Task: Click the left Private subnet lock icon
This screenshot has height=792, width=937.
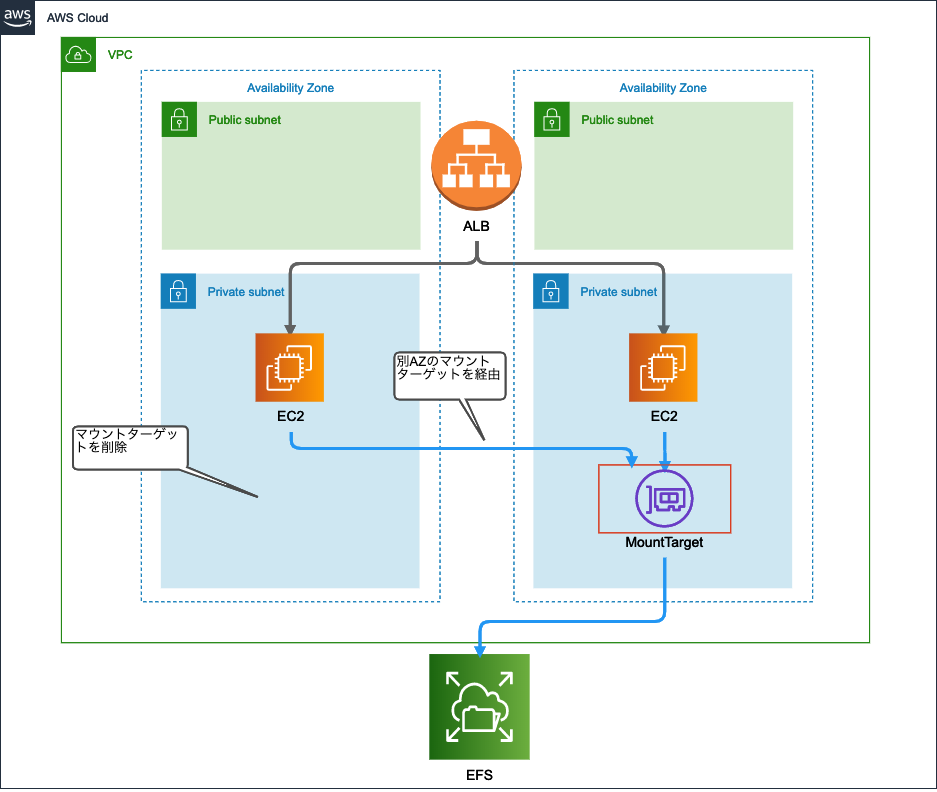Action: (178, 291)
